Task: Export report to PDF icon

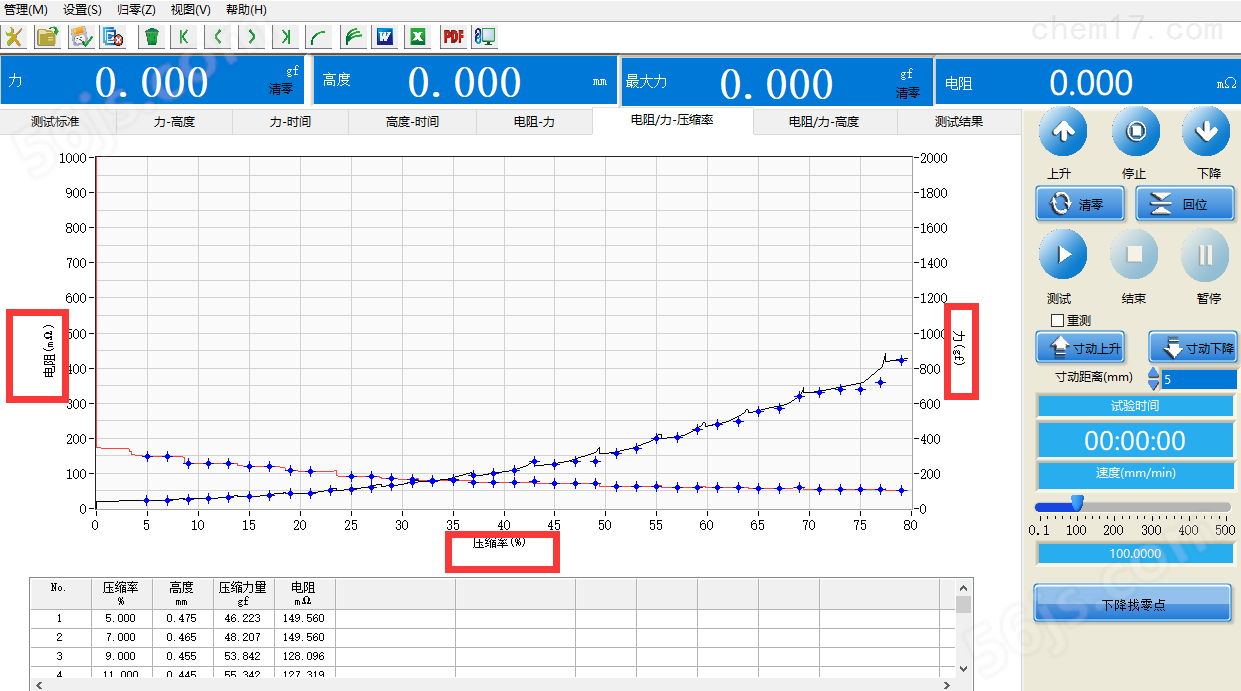Action: coord(453,37)
